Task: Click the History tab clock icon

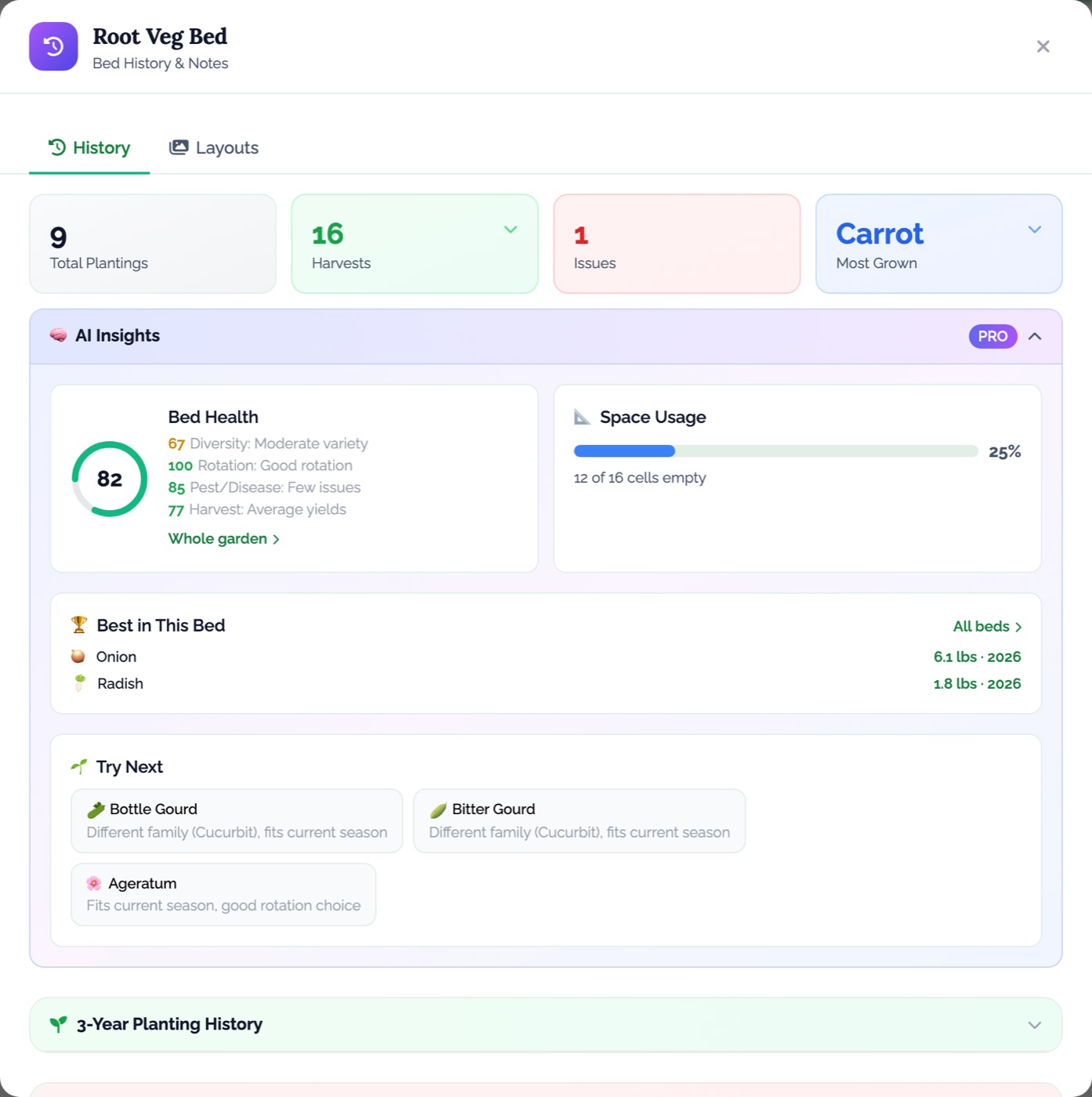Action: 56,147
